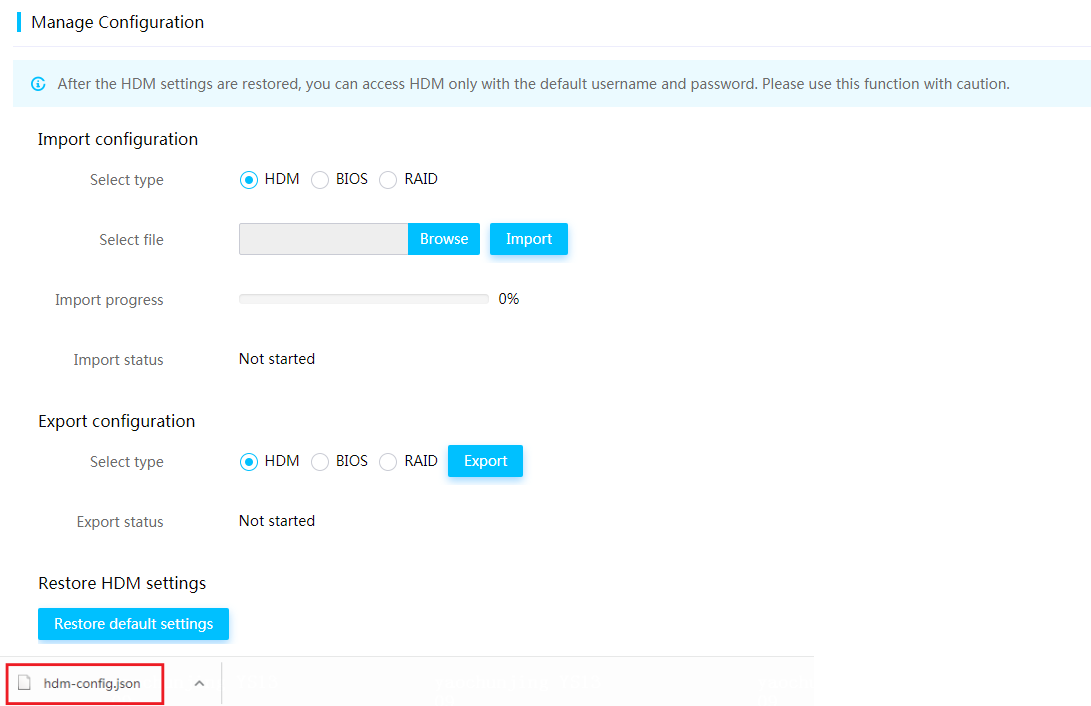Click the Import button

pos(529,239)
